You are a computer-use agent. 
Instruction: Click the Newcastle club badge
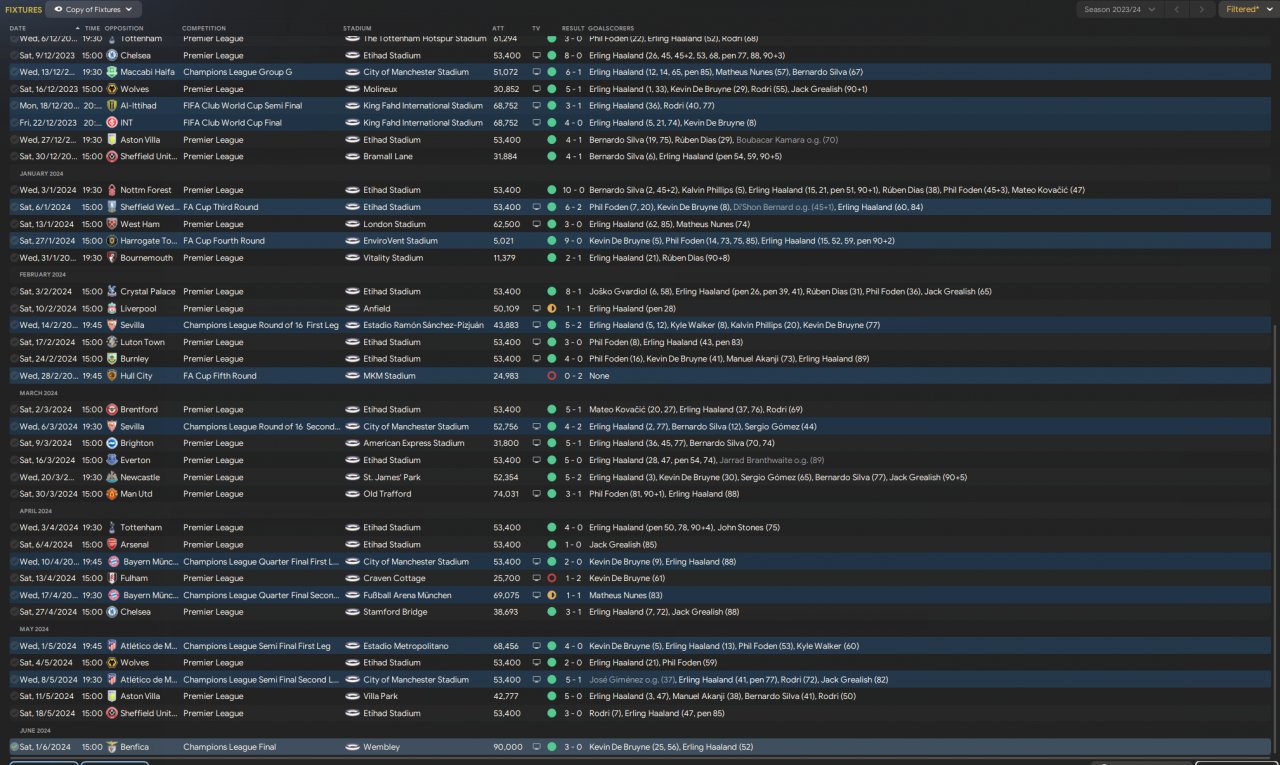112,477
